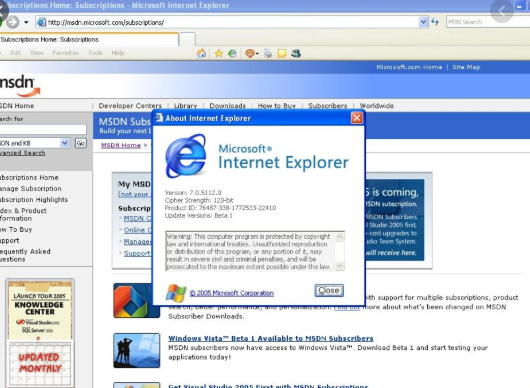Open the Site Map link
530x388 pixels.
tap(466, 67)
